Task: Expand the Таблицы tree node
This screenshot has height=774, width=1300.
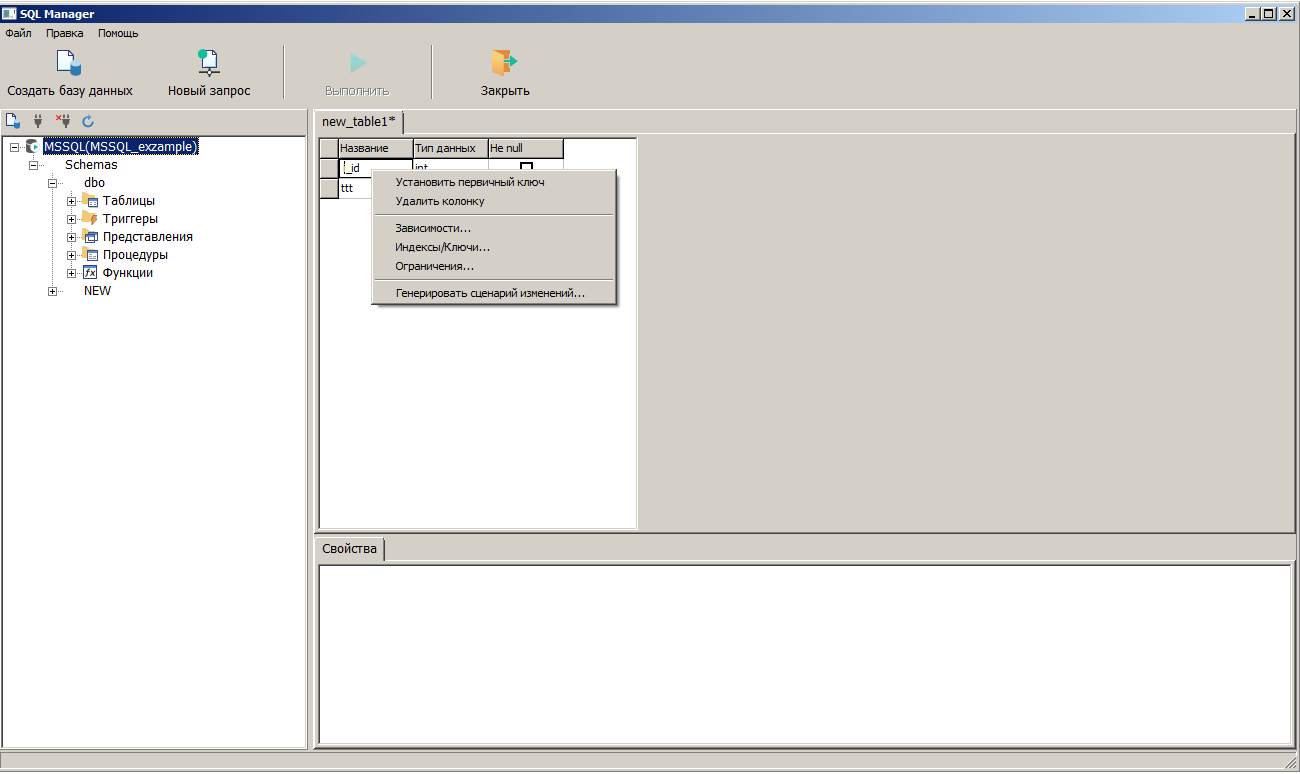Action: [x=72, y=201]
